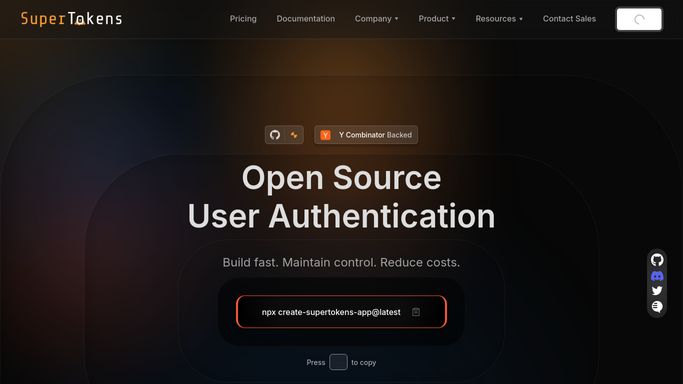The width and height of the screenshot is (683, 384).
Task: Open GitHub from the side social bar
Action: pyautogui.click(x=657, y=260)
